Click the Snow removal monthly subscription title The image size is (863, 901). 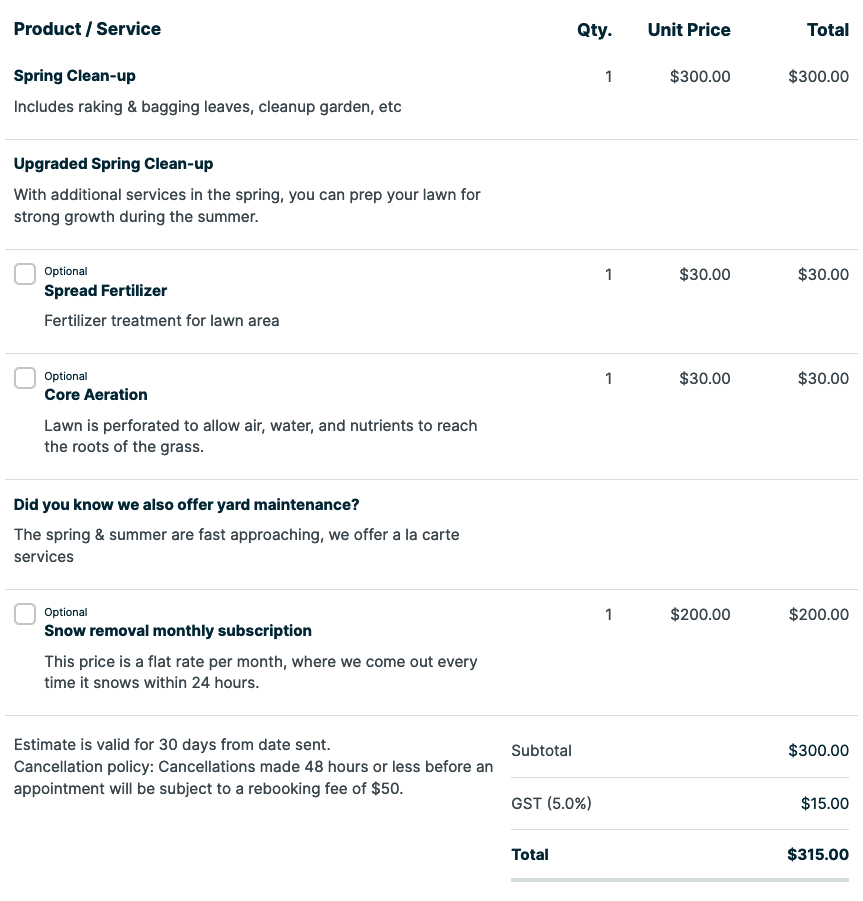pos(178,631)
